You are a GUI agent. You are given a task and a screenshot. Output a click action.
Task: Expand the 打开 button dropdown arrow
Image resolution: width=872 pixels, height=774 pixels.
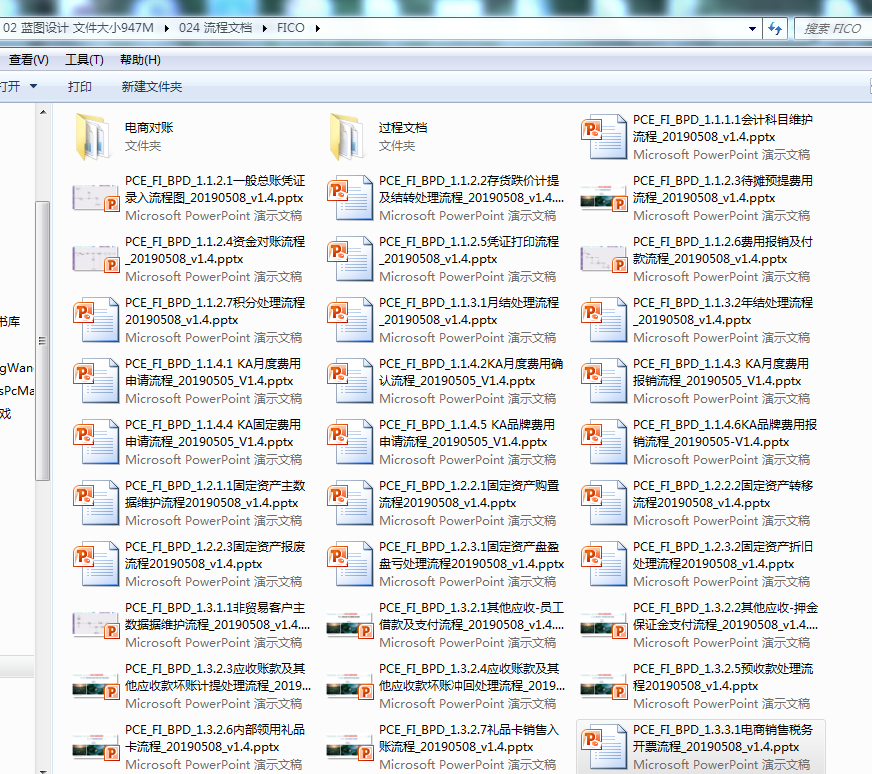click(x=33, y=87)
